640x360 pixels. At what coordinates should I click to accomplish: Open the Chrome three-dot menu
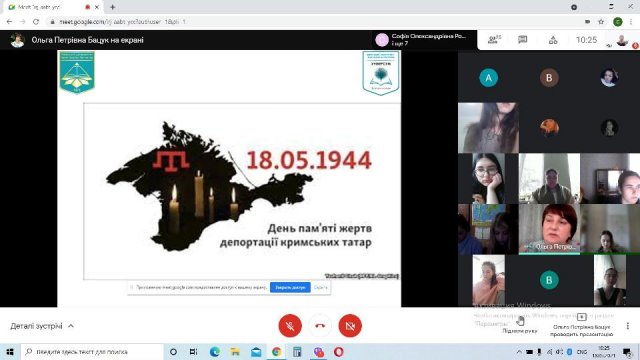pyautogui.click(x=631, y=22)
